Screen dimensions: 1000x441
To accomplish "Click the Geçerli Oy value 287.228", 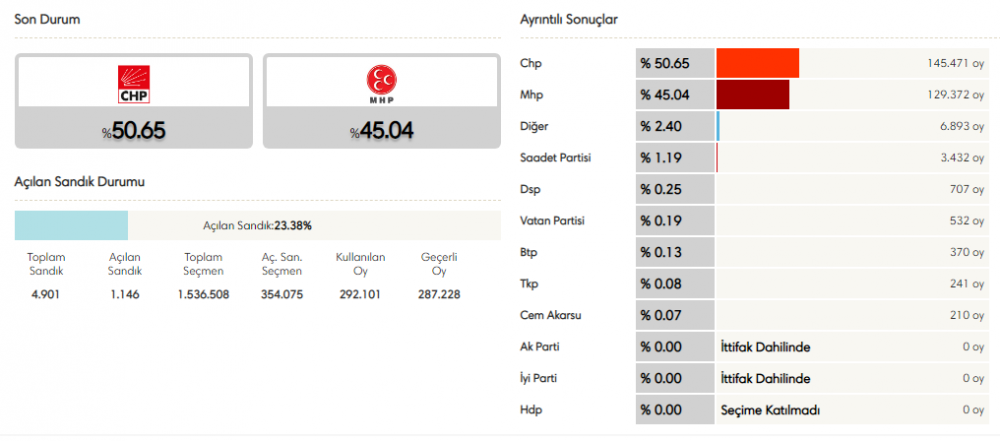I will [x=438, y=294].
